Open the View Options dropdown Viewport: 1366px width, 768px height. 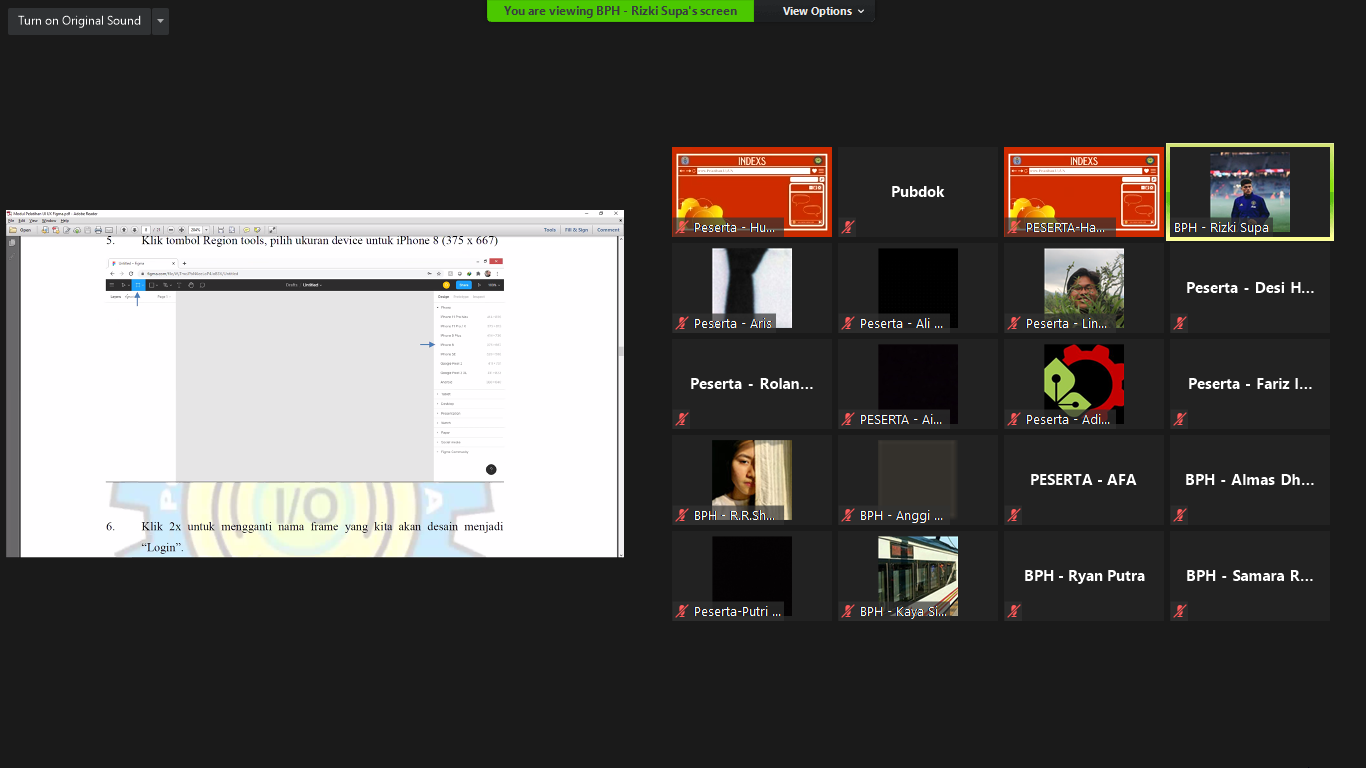824,11
